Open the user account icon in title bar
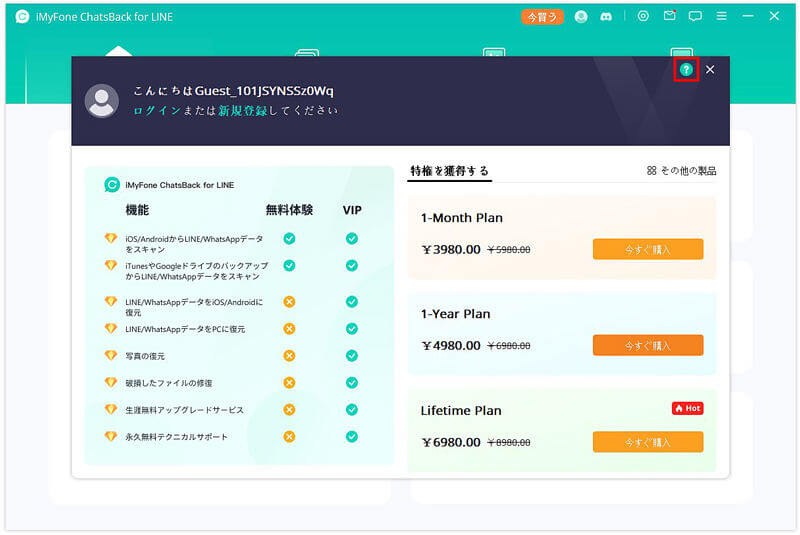800x535 pixels. point(581,17)
